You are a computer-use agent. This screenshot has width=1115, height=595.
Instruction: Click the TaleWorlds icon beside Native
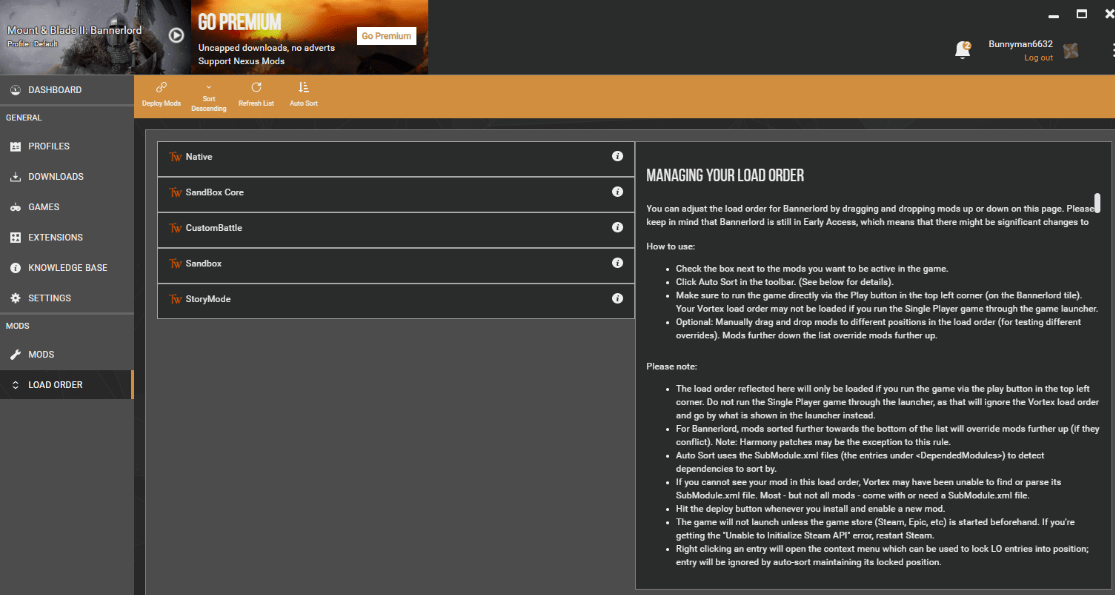(176, 157)
